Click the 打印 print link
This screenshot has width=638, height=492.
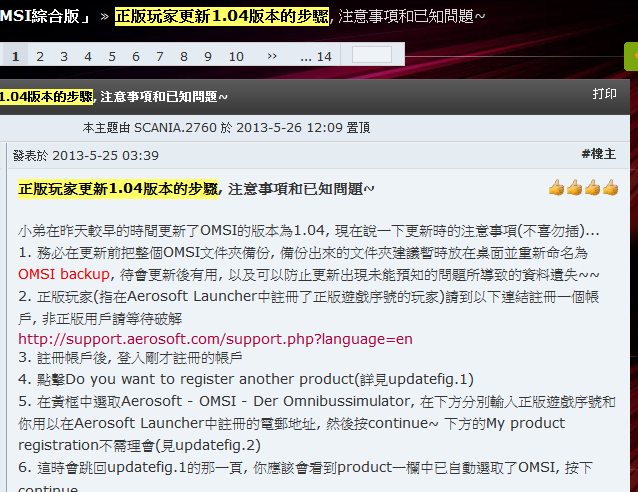tap(604, 94)
